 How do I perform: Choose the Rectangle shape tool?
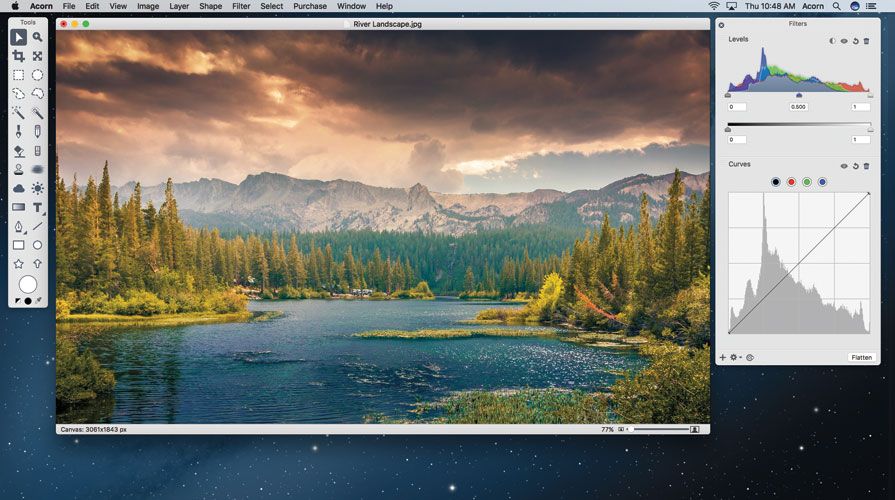(18, 245)
